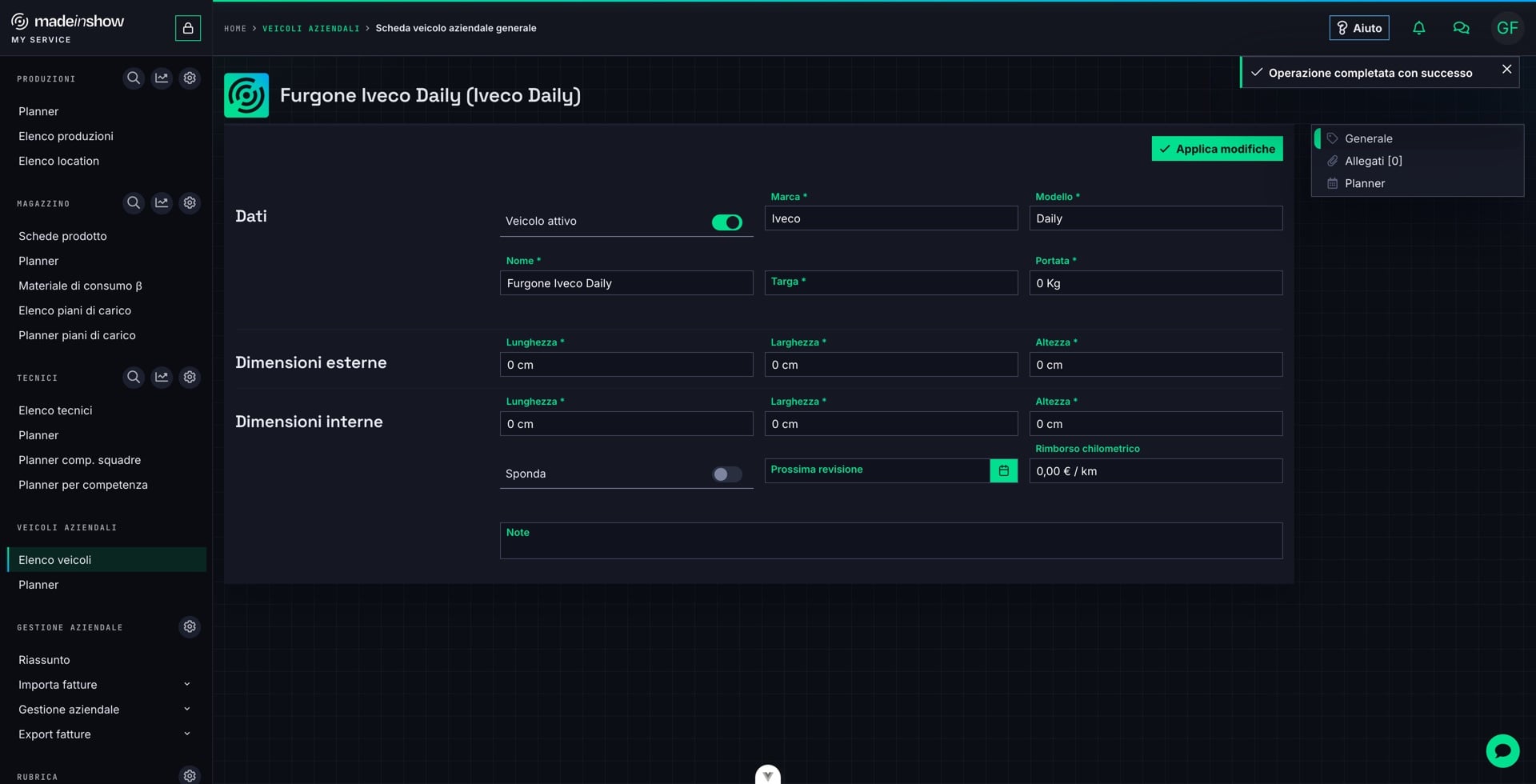Open notifications bell
This screenshot has width=1536, height=784.
1418,28
